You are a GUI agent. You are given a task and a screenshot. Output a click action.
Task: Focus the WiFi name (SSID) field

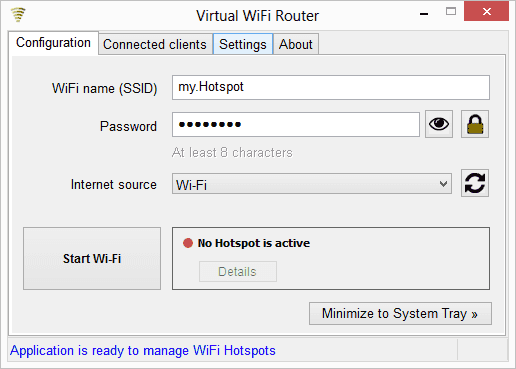click(331, 87)
